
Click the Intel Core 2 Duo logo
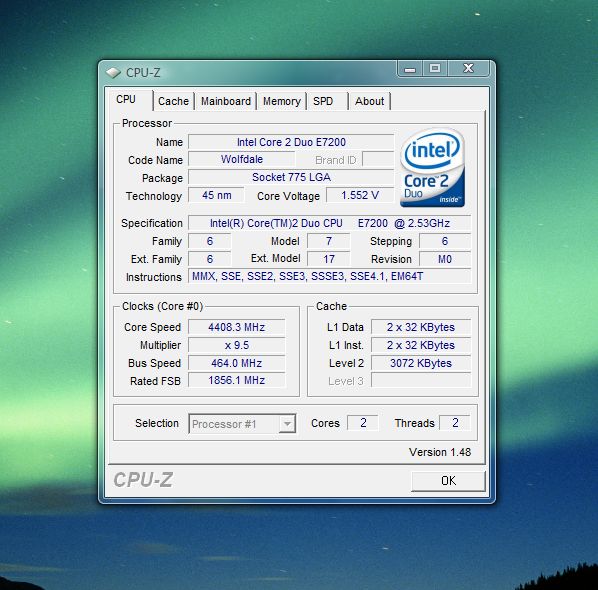point(432,168)
